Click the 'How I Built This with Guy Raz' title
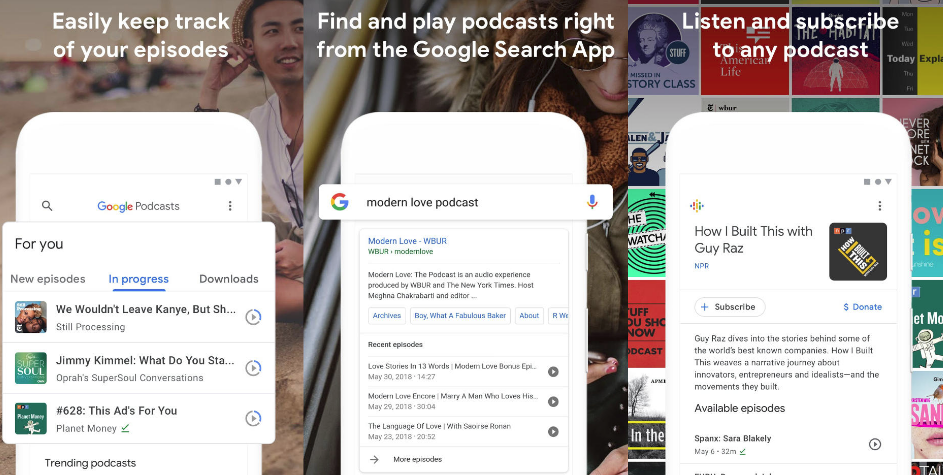This screenshot has height=475, width=943. point(753,239)
